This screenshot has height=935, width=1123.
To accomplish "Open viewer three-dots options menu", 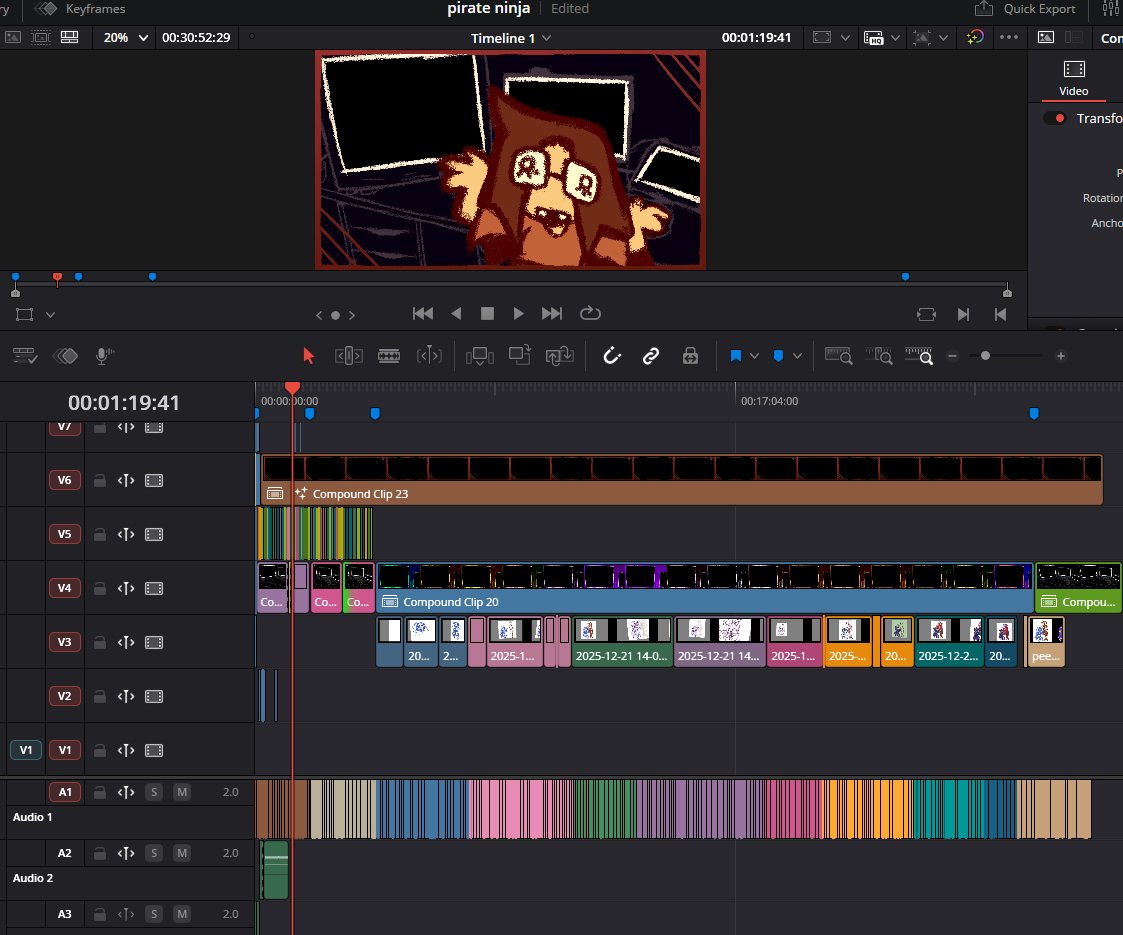I will (1008, 37).
